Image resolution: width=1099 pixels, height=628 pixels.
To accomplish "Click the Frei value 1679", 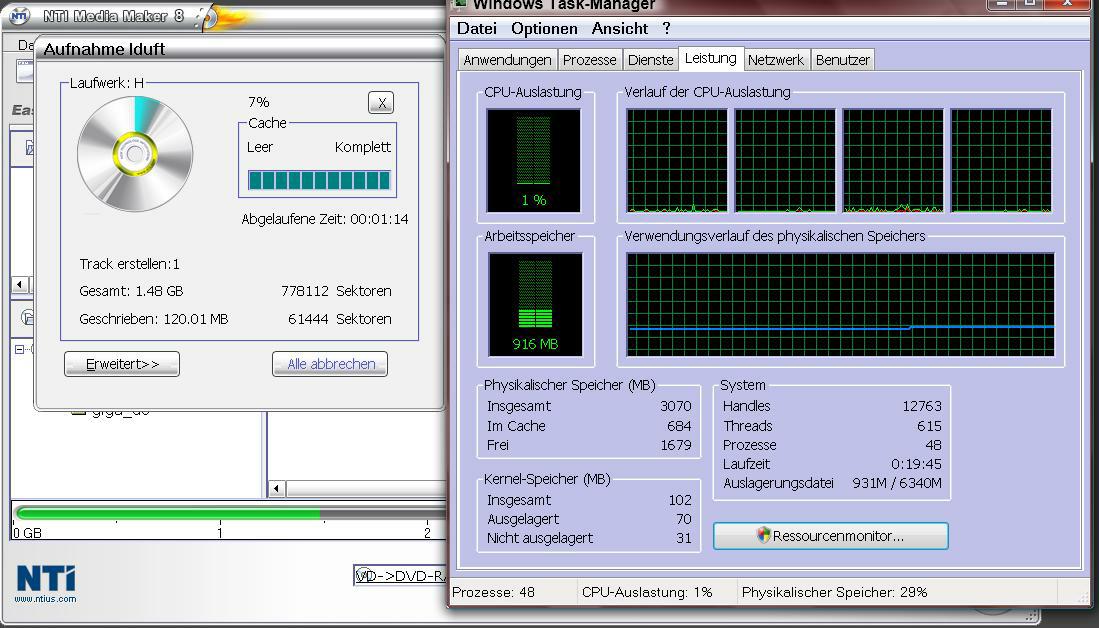I will click(x=676, y=445).
